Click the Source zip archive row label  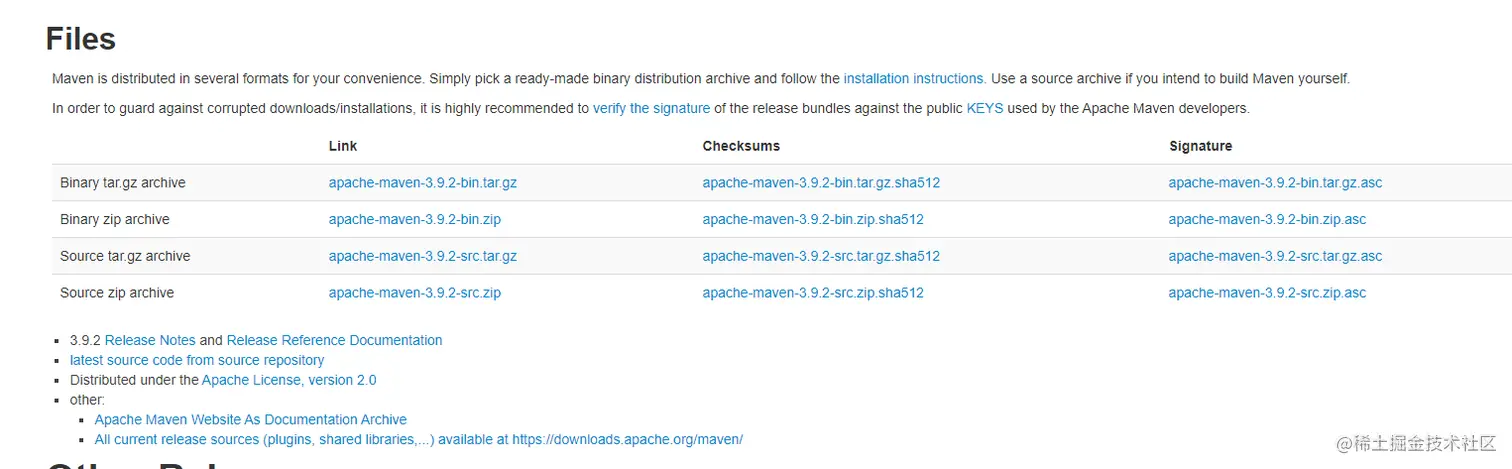tap(117, 293)
